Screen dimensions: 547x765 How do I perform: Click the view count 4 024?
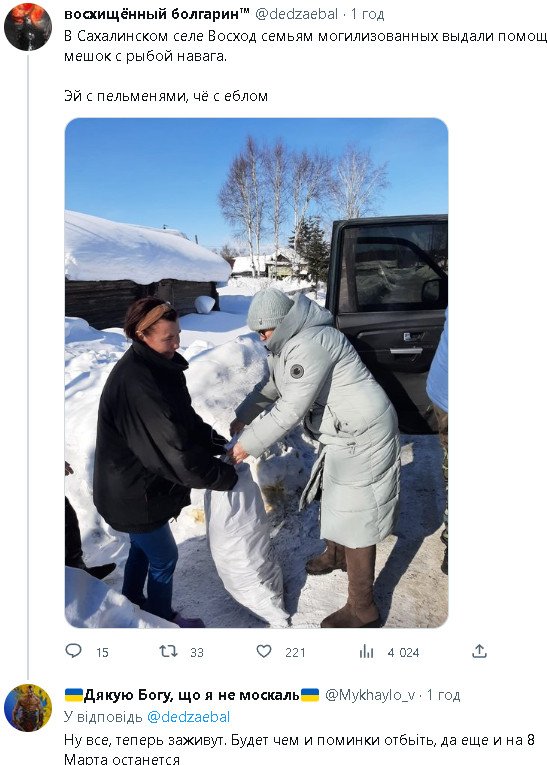[403, 652]
